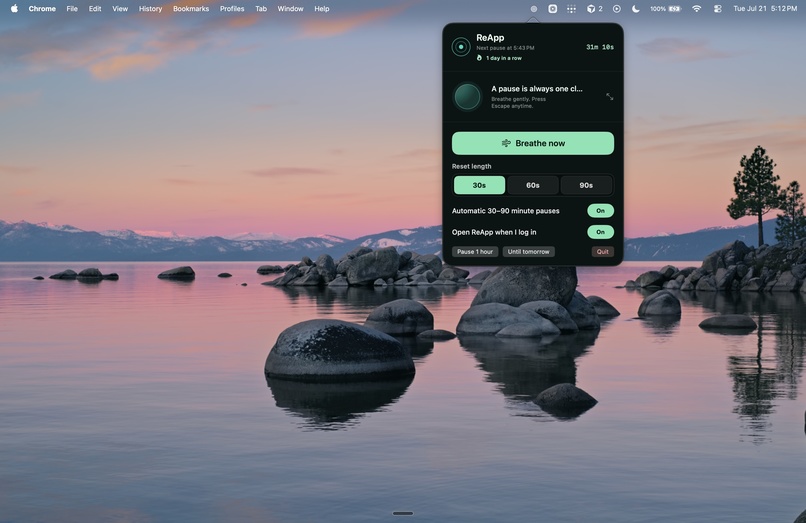The height and width of the screenshot is (523, 806).
Task: Click the '1 day in a row' streak text
Action: click(504, 58)
